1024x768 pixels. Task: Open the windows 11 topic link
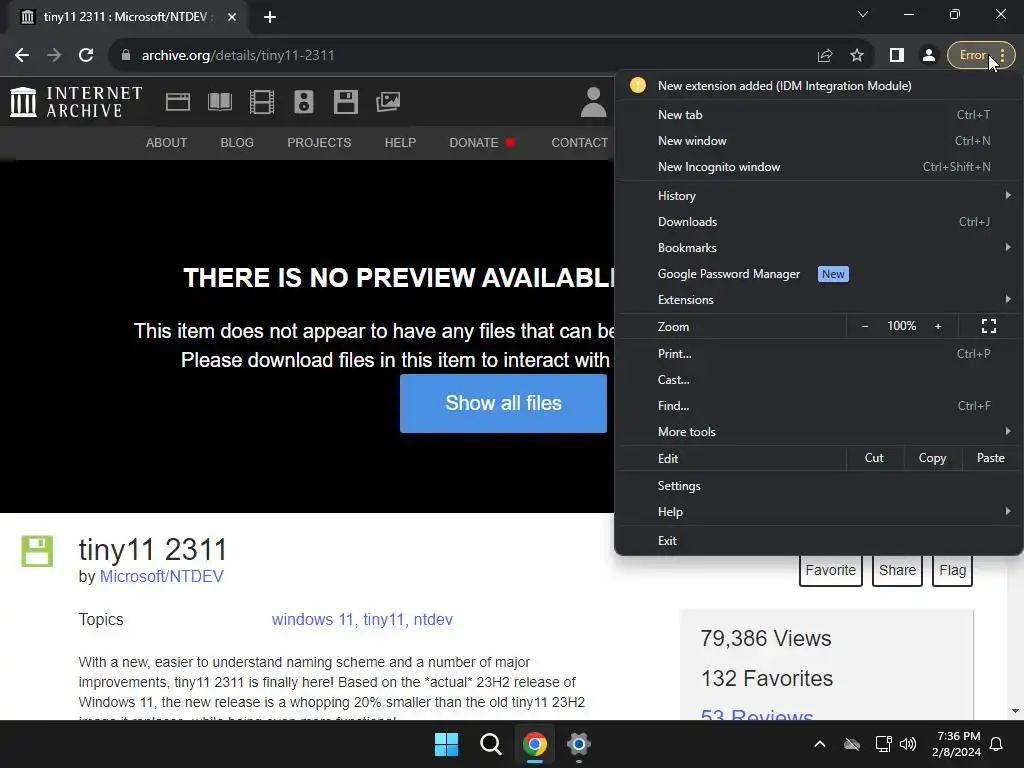click(312, 620)
